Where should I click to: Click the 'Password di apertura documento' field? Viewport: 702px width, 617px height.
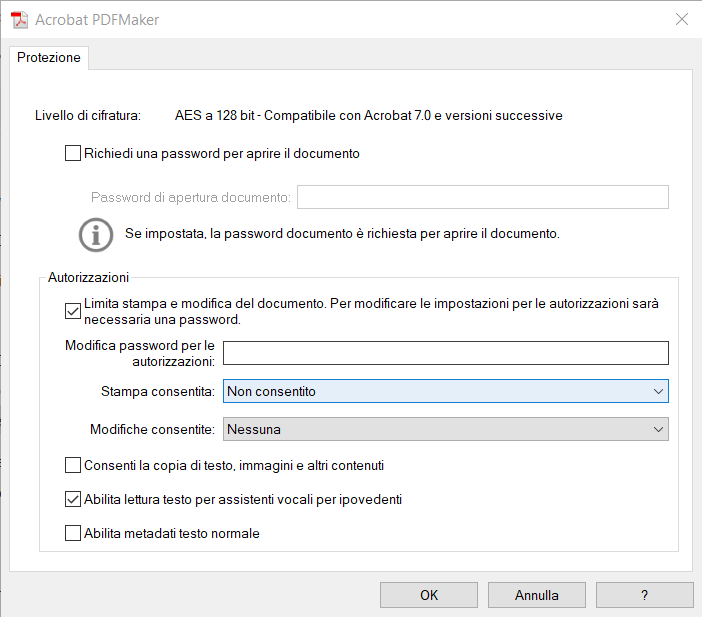coord(482,197)
